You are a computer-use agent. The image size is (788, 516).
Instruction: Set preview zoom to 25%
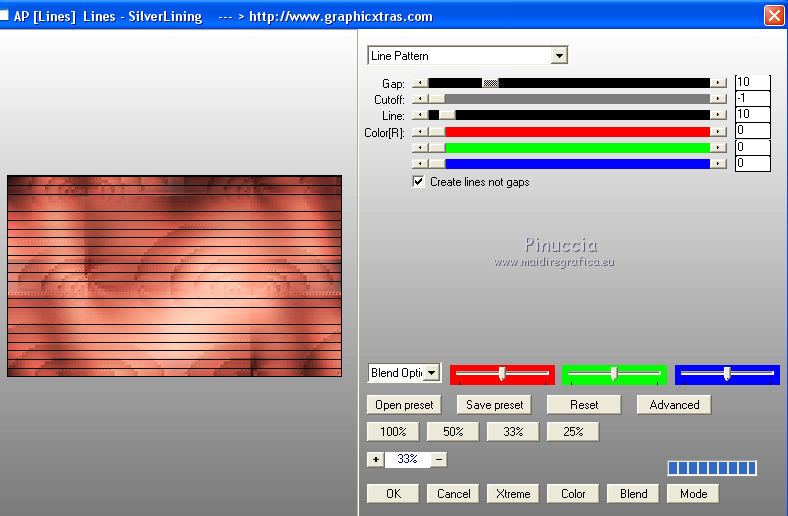tap(573, 432)
